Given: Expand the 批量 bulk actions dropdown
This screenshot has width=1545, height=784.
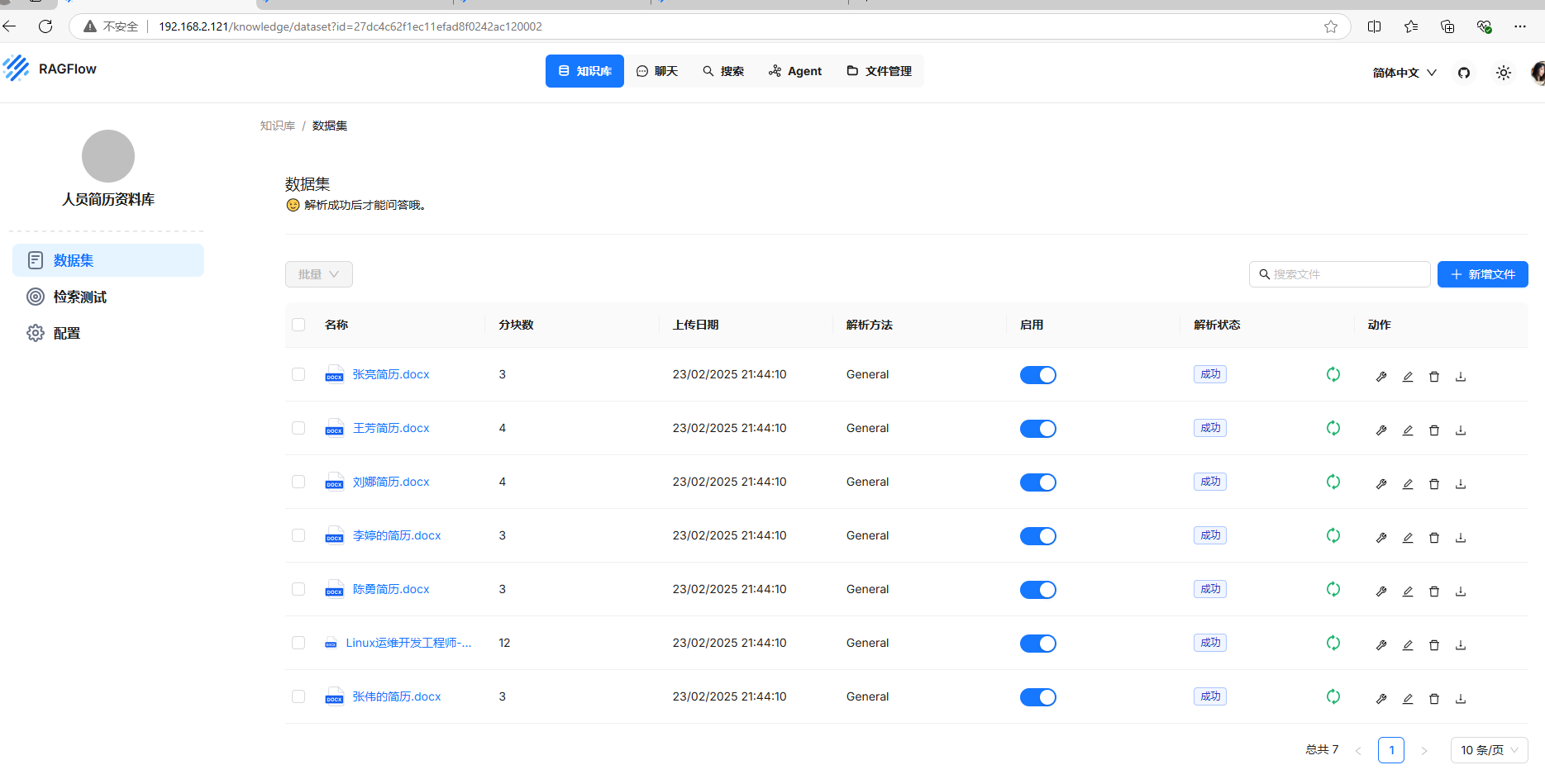Looking at the screenshot, I should pyautogui.click(x=318, y=274).
